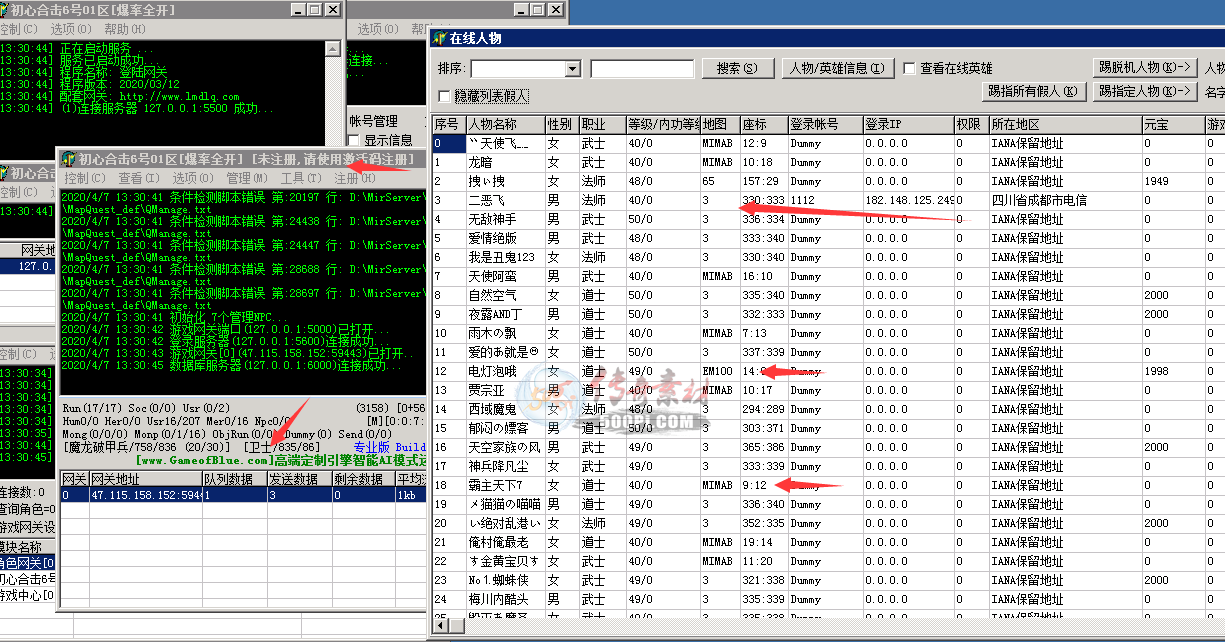The image size is (1225, 642).
Task: Sort by 登录帐号 column header
Action: pos(825,125)
